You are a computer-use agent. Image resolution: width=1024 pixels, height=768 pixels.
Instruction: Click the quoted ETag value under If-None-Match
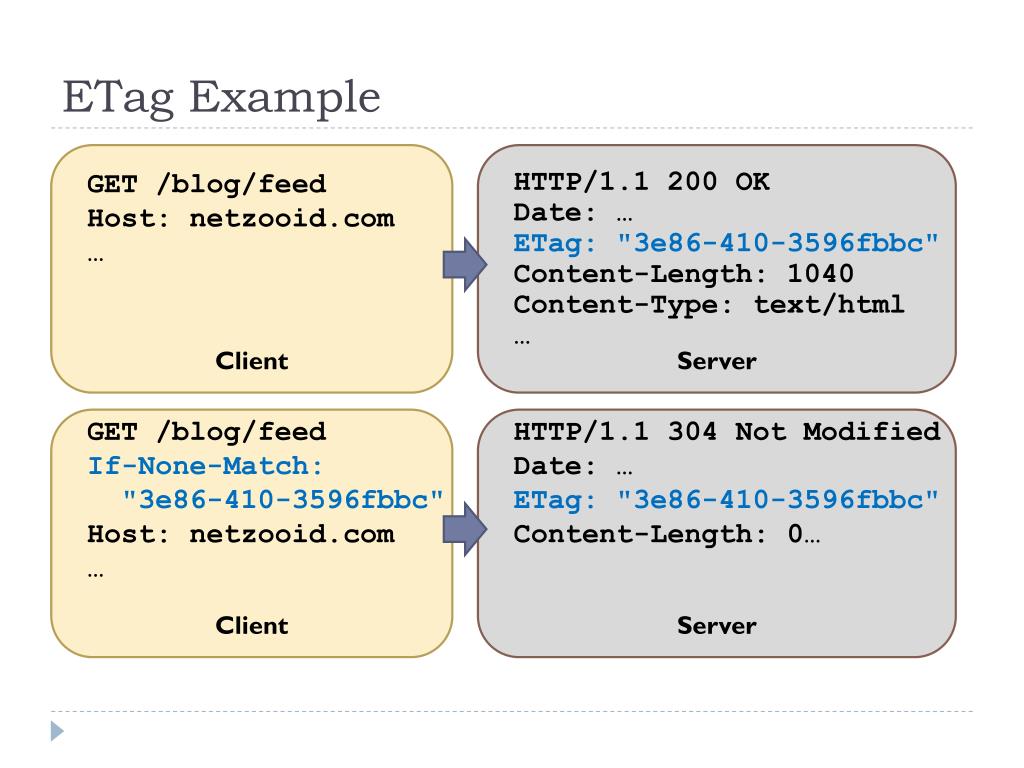point(283,499)
